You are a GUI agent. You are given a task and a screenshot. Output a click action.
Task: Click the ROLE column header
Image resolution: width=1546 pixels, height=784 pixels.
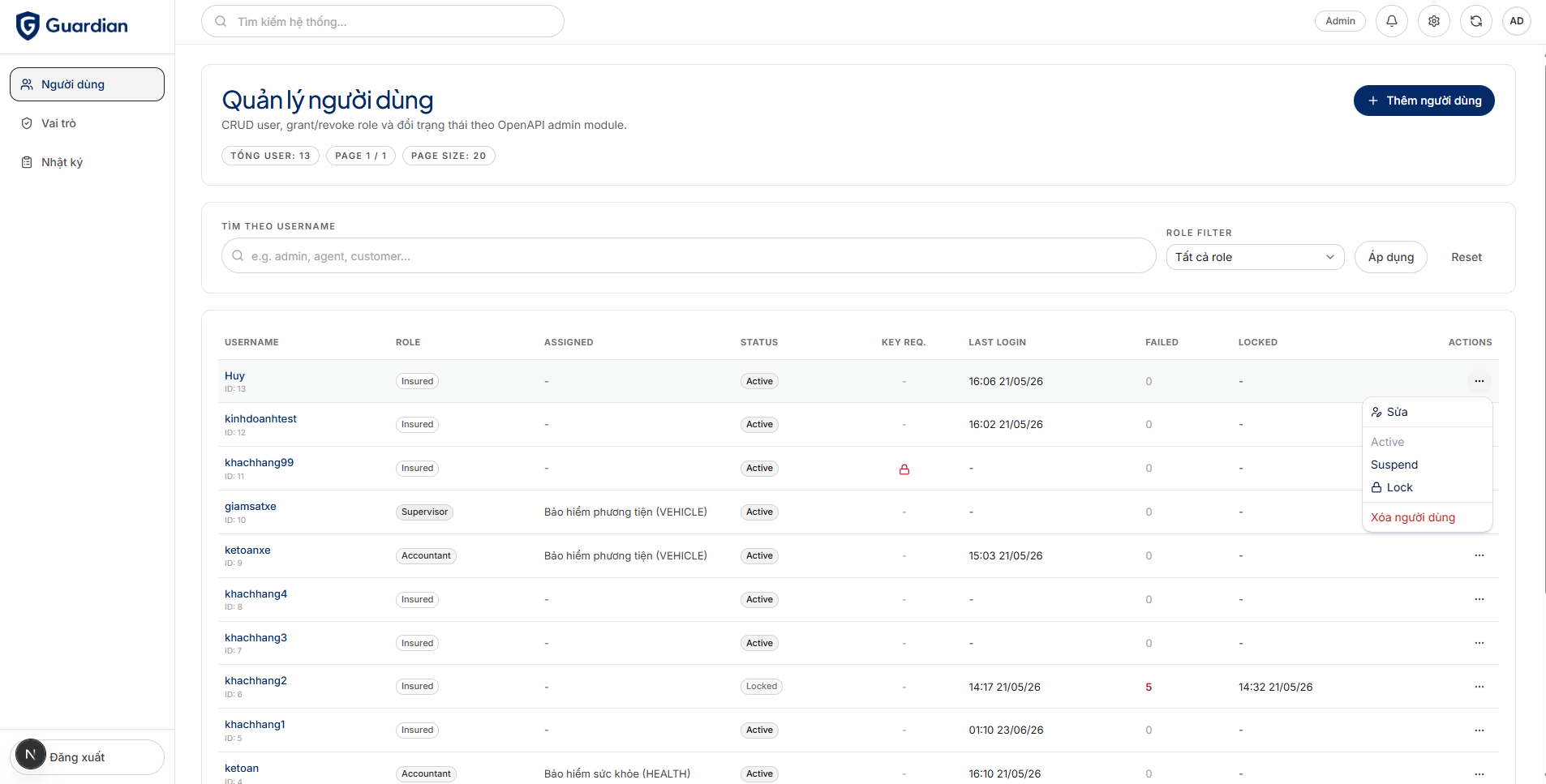click(x=408, y=342)
